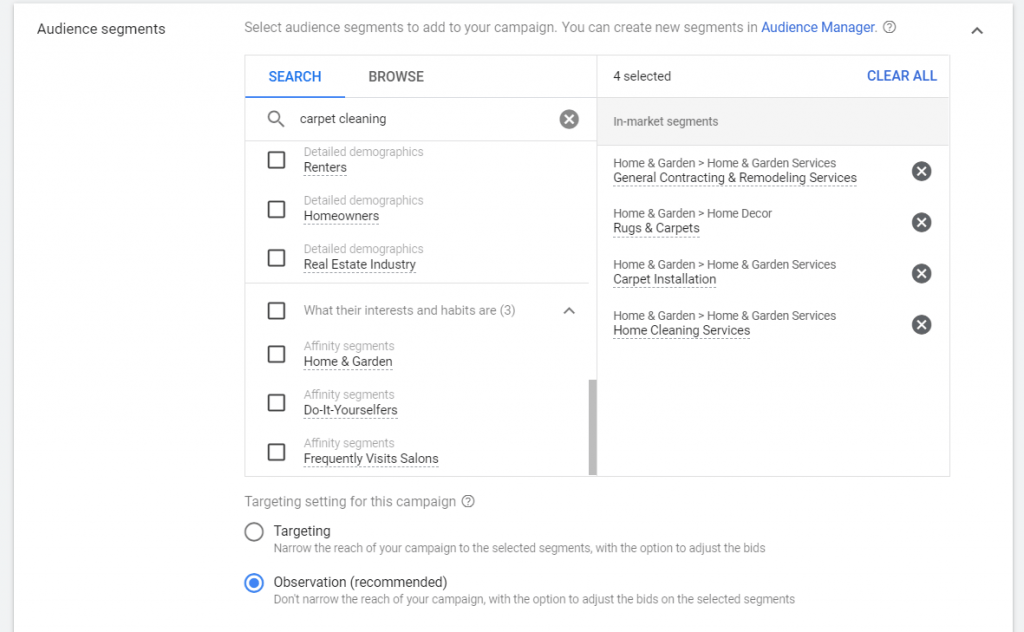Click CLEAR ALL to remove selections

[901, 75]
